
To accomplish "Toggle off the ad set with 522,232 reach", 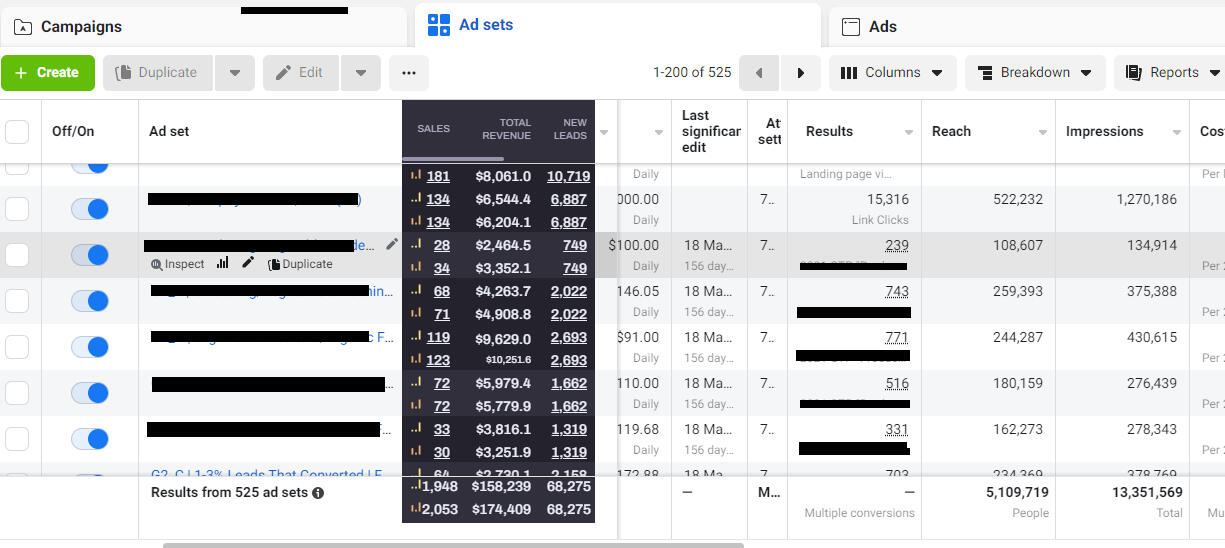I will coord(90,209).
